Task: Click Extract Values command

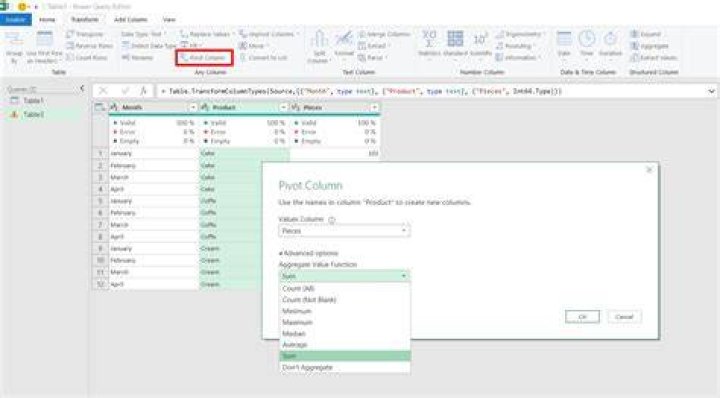Action: coord(654,58)
